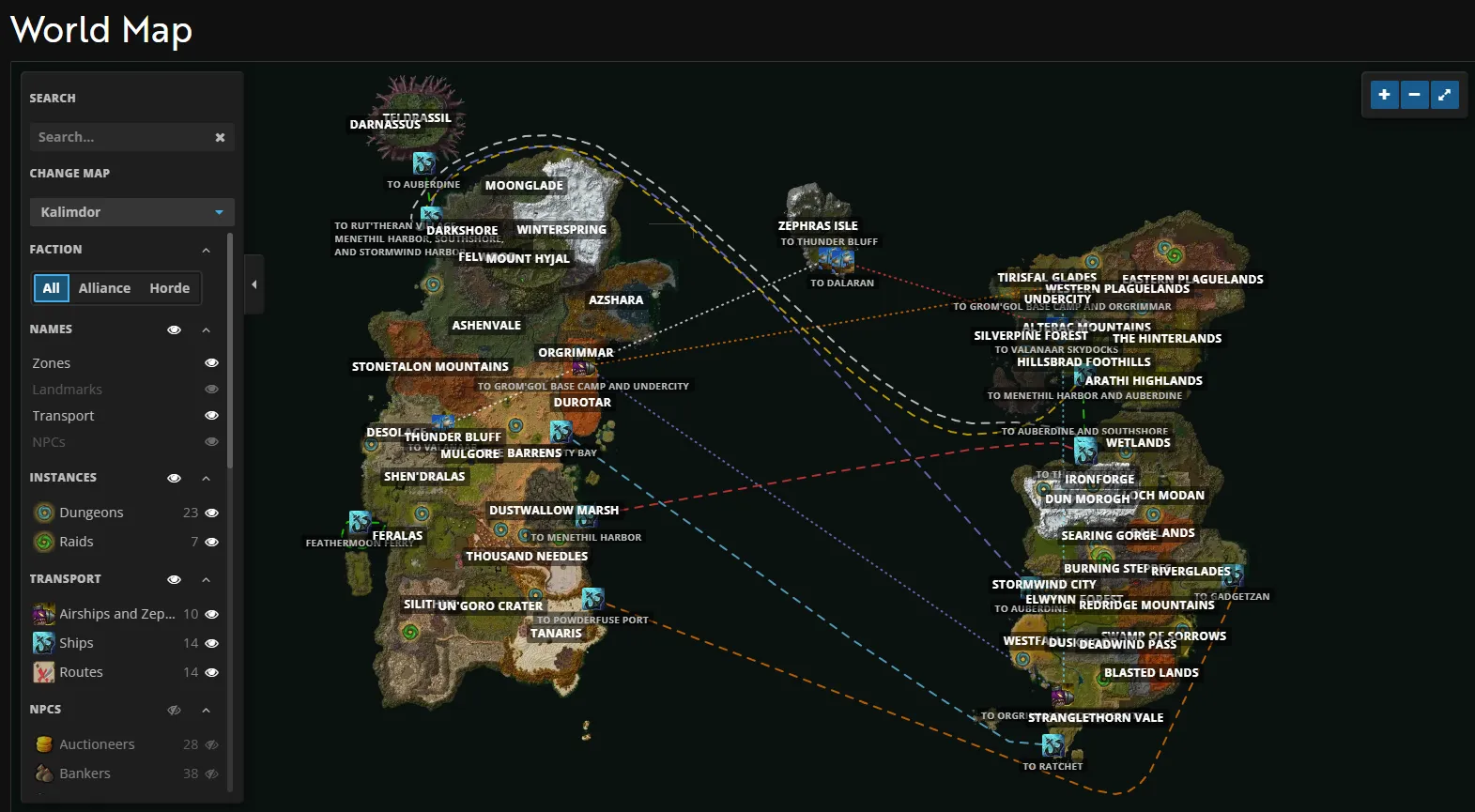Click the Raids legend icon

(x=44, y=542)
